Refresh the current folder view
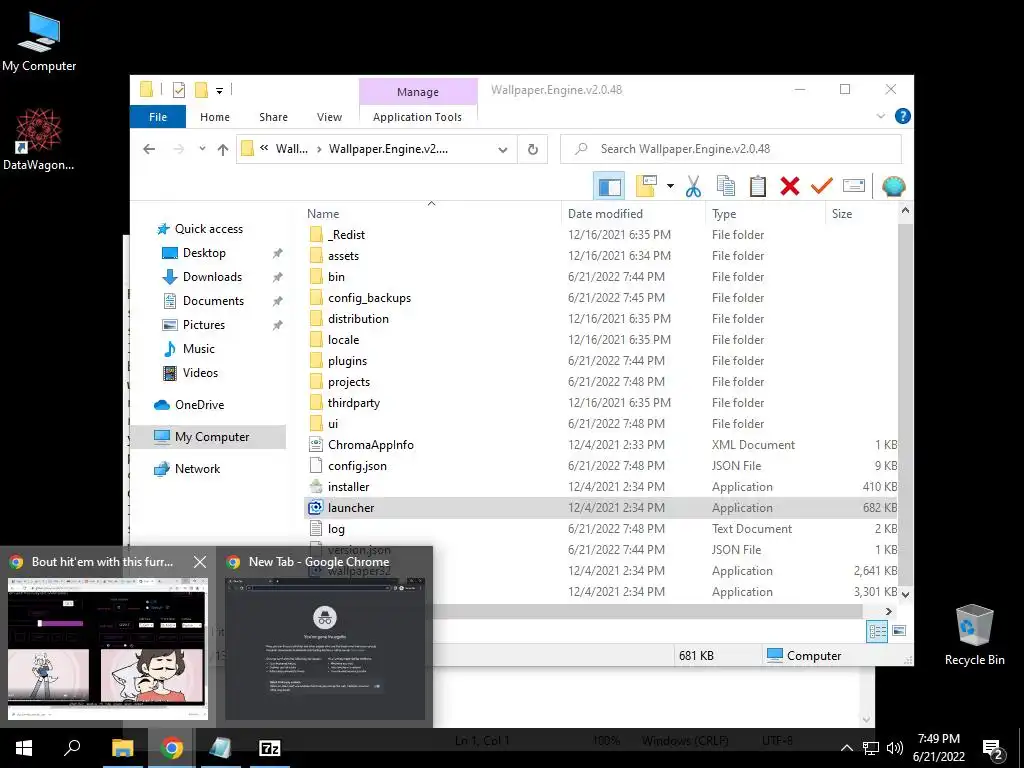The height and width of the screenshot is (768, 1024). [533, 150]
